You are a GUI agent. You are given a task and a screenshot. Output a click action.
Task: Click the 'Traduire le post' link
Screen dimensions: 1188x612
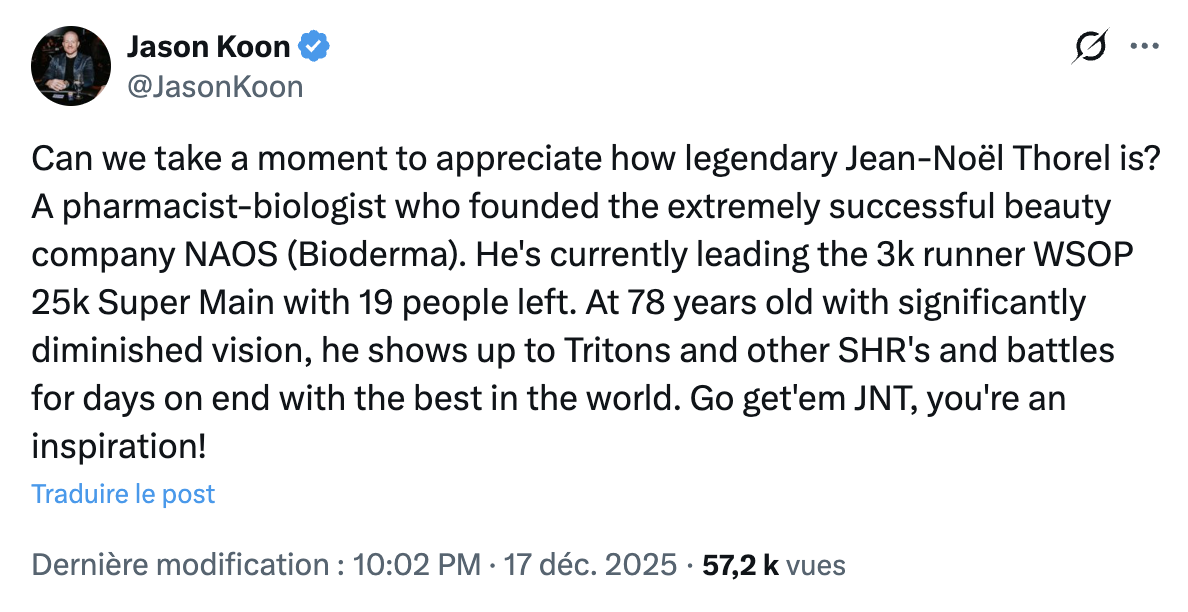coord(123,494)
